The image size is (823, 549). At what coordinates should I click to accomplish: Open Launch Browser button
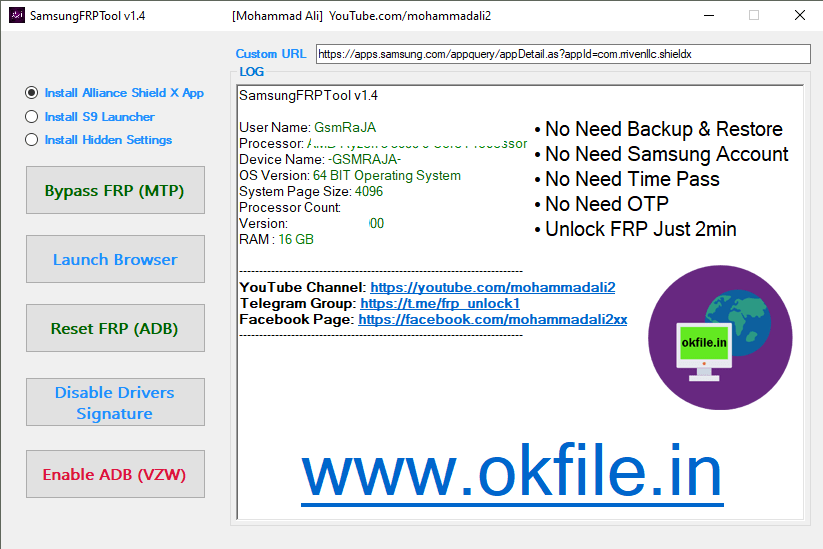click(x=115, y=259)
